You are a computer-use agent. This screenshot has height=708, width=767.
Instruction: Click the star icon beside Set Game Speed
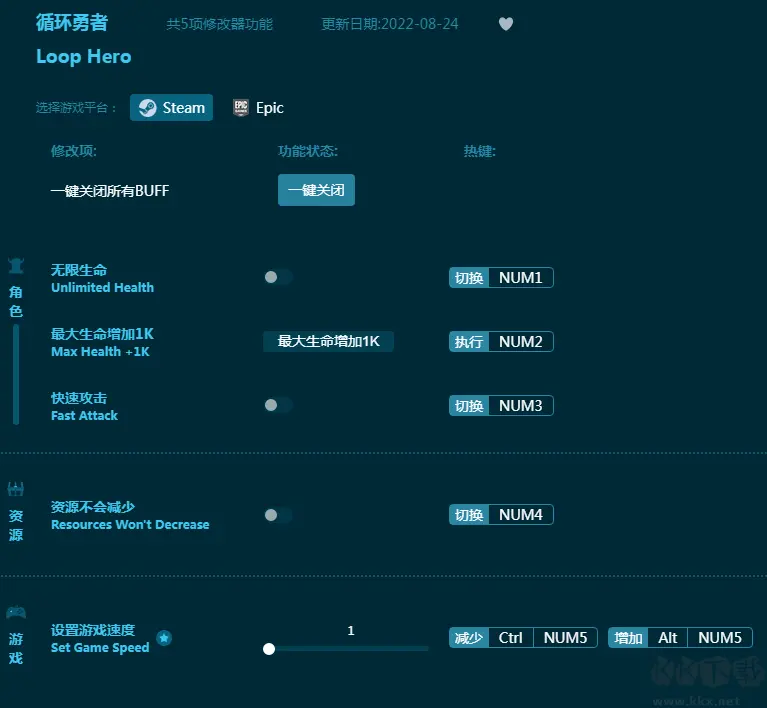click(x=164, y=638)
